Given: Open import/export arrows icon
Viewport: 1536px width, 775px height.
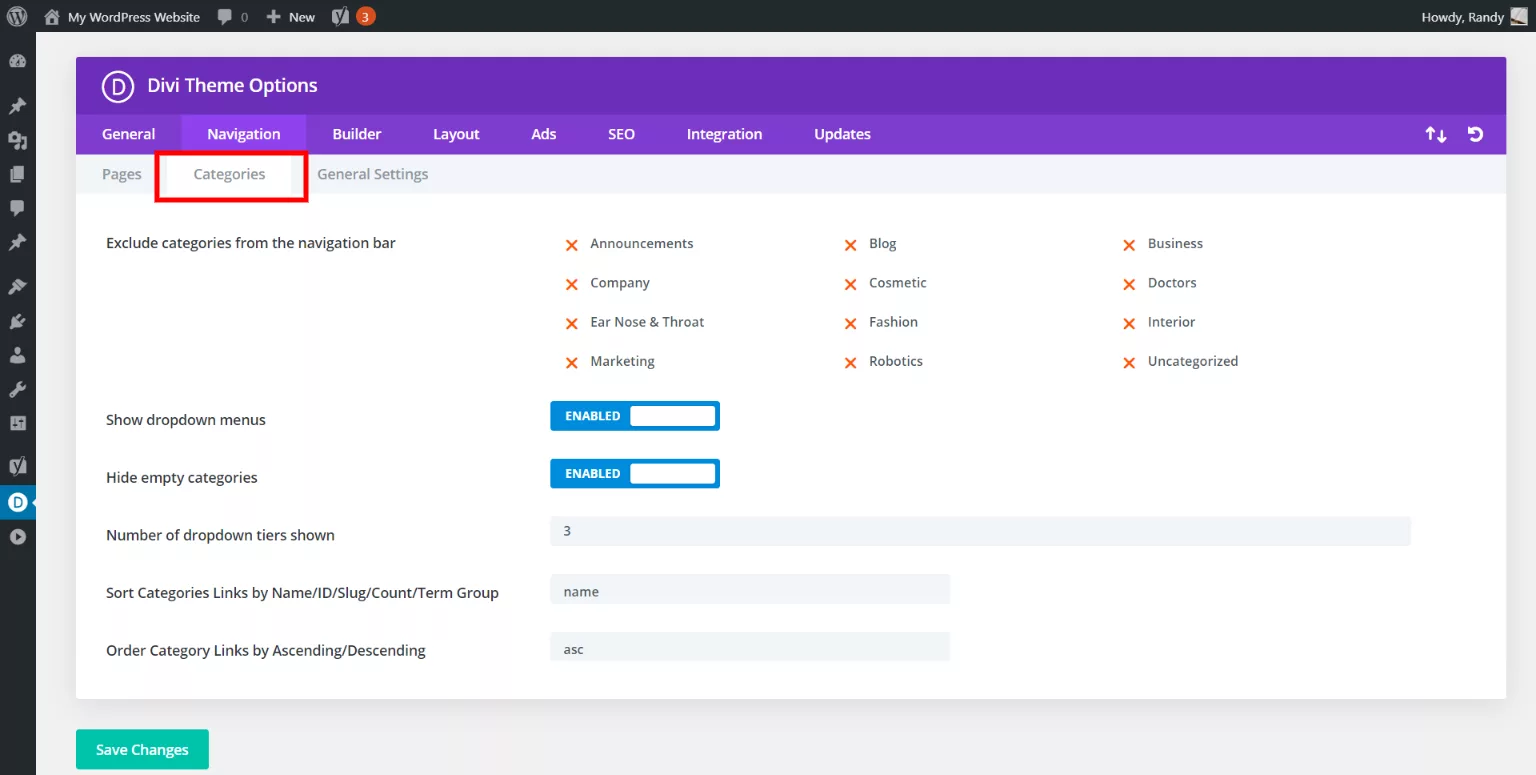Looking at the screenshot, I should (x=1436, y=134).
